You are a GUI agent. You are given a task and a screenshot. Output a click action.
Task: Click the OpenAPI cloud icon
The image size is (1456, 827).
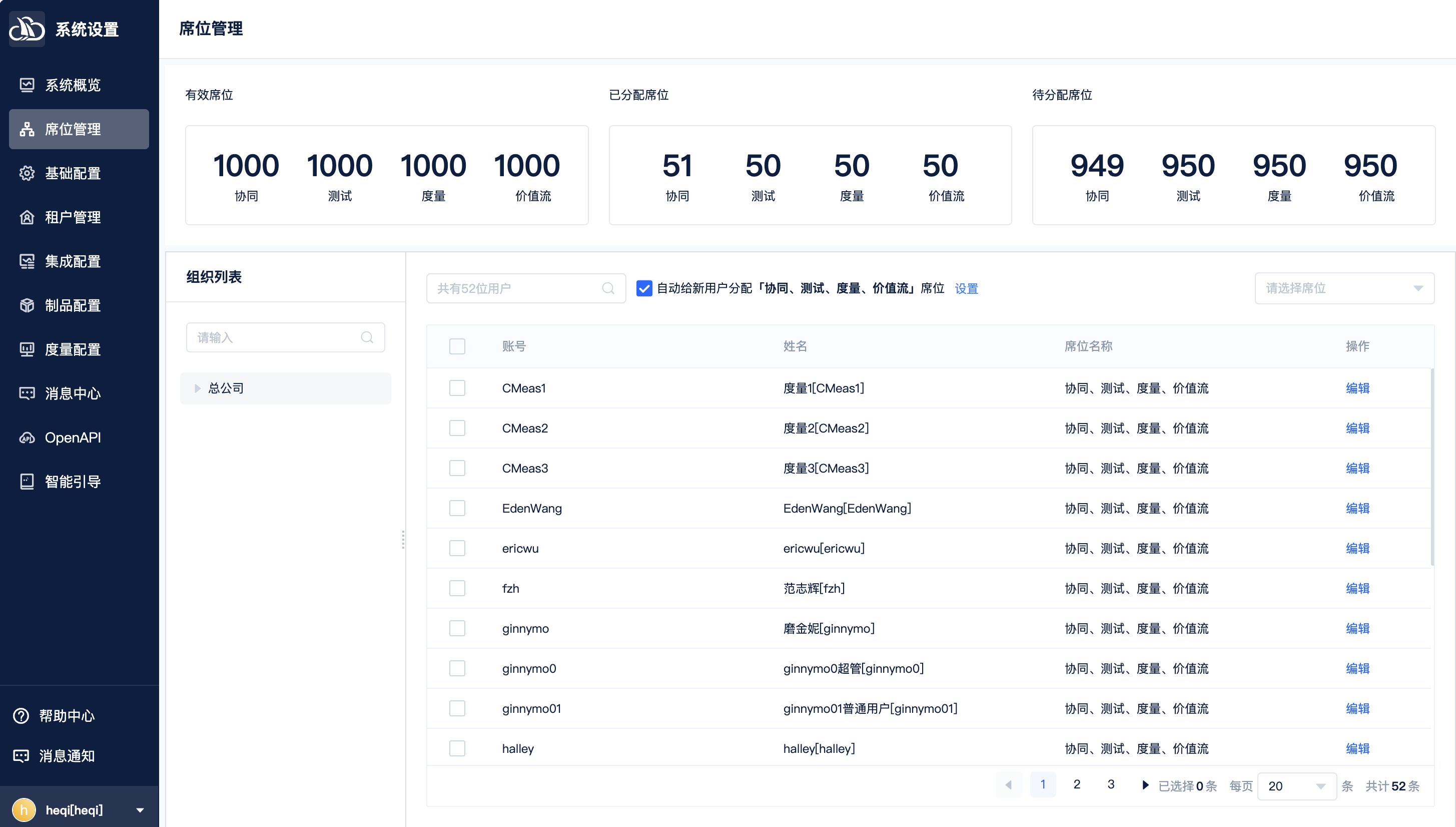click(27, 438)
